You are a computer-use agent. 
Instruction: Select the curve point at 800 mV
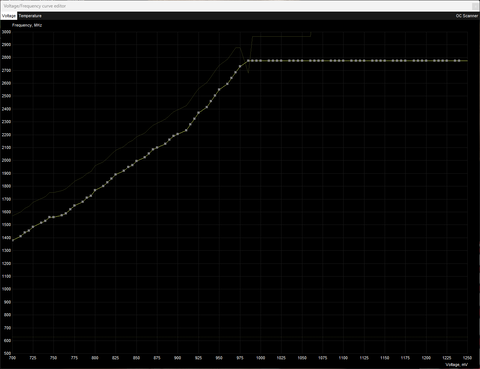tap(95, 190)
